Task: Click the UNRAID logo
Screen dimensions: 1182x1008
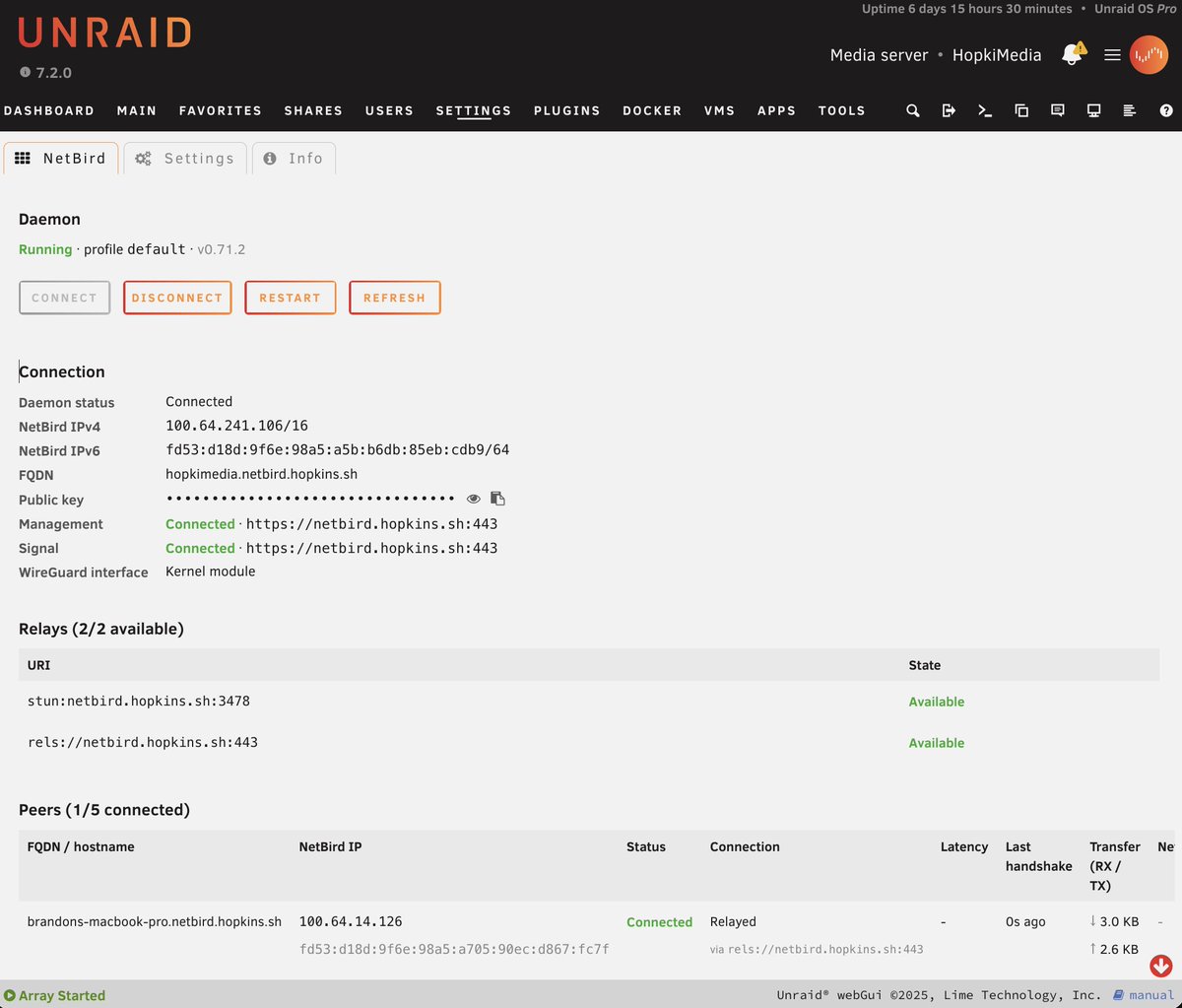Action: (x=104, y=34)
